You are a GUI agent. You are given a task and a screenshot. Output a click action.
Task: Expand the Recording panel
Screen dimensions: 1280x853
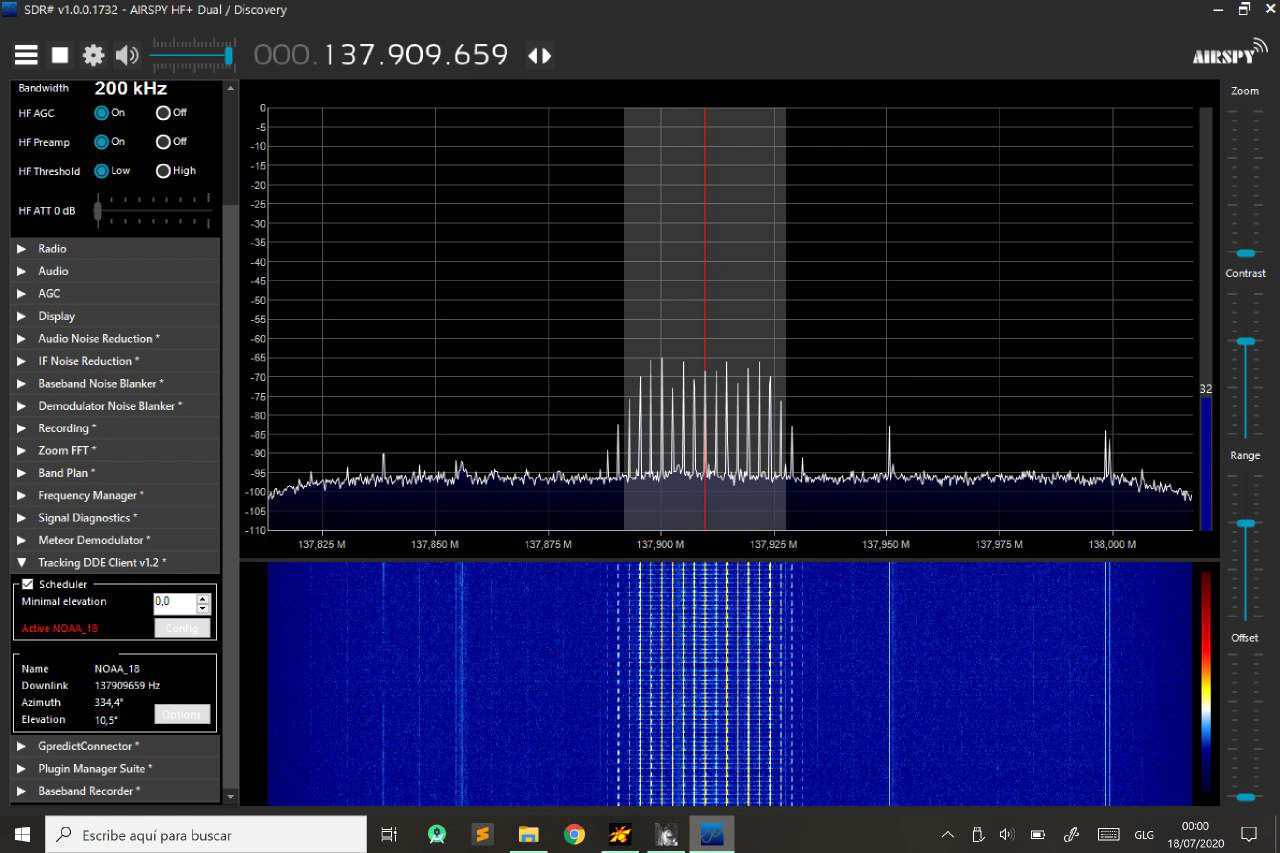[115, 428]
